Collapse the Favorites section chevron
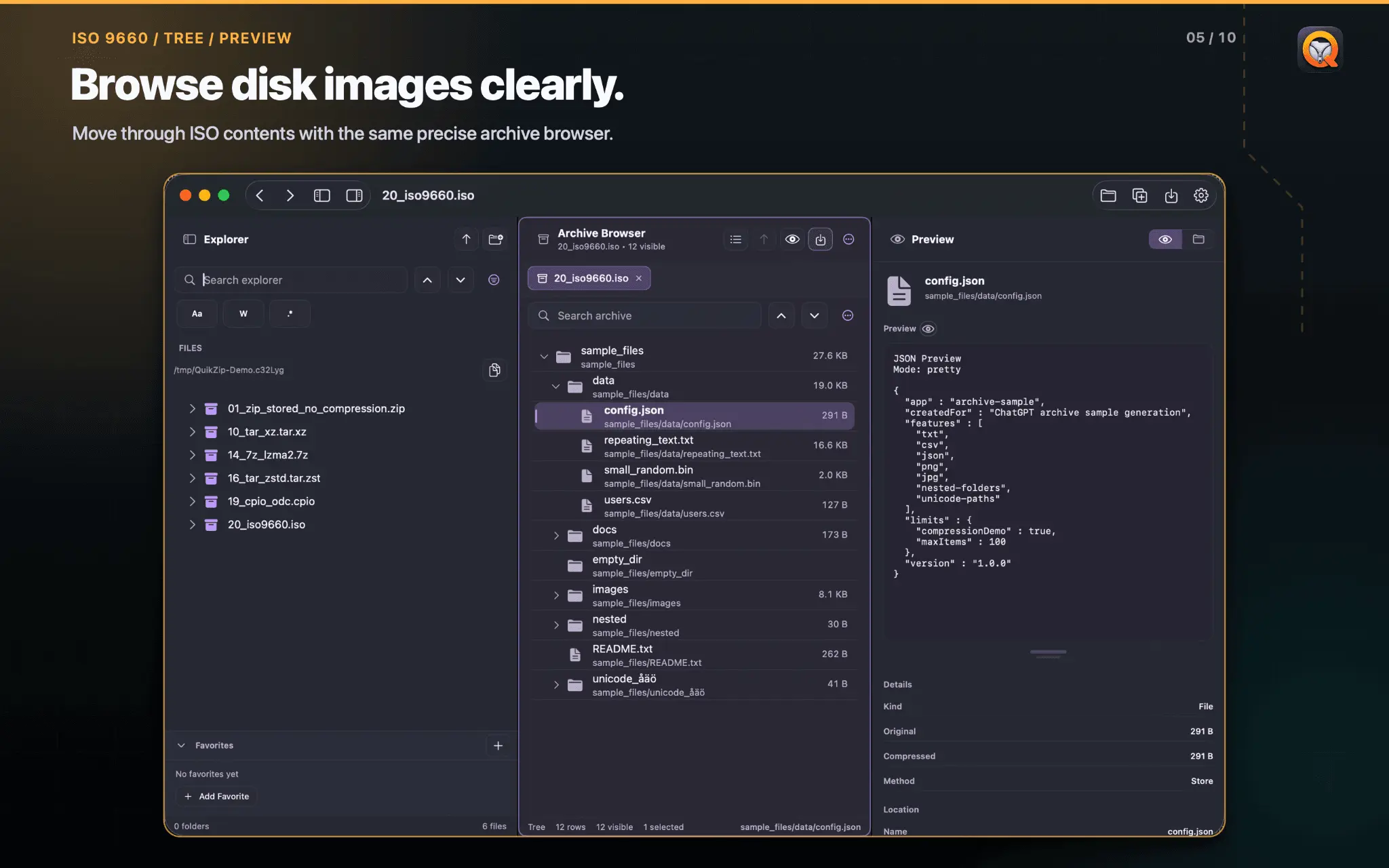Screen dimensions: 1389x868 pos(181,745)
